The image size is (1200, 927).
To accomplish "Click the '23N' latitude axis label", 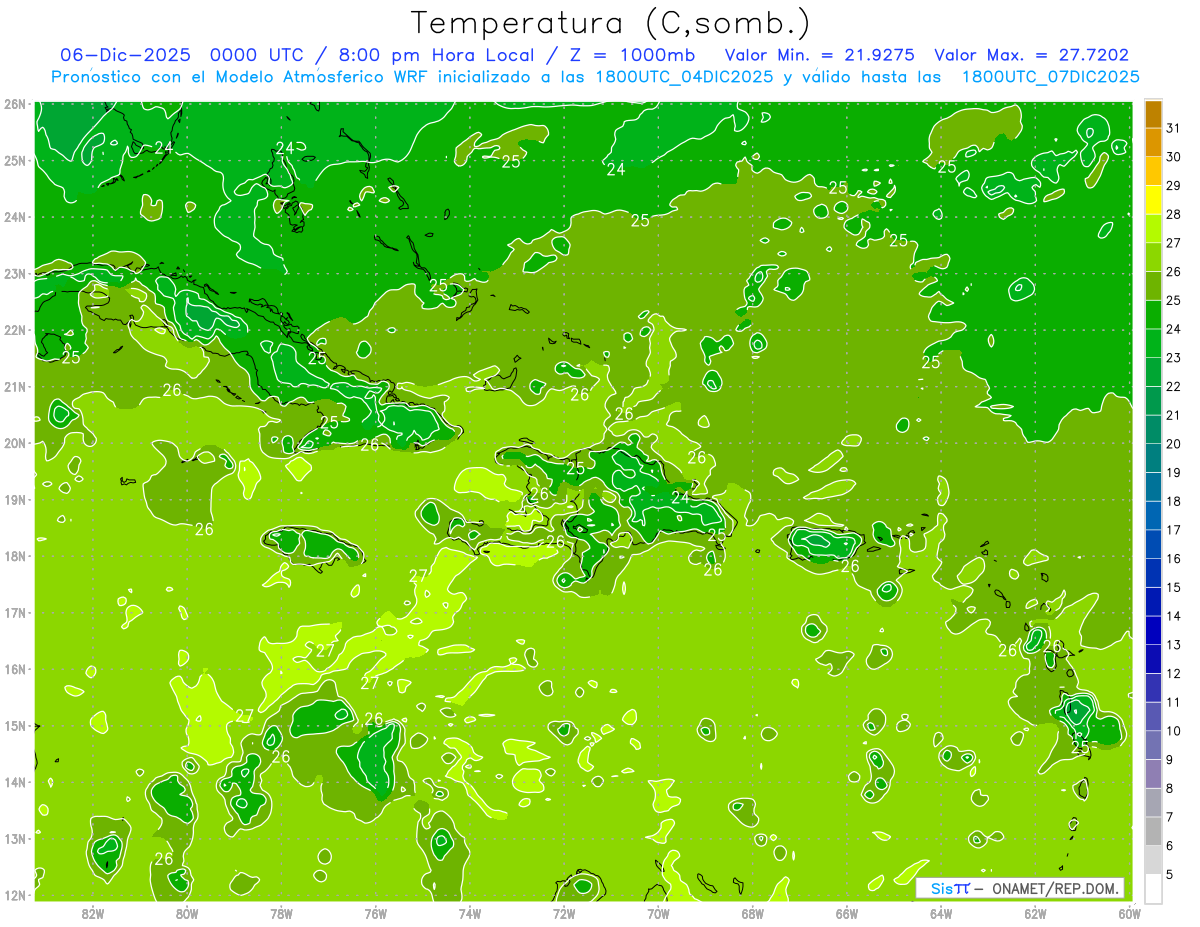I will [15, 273].
